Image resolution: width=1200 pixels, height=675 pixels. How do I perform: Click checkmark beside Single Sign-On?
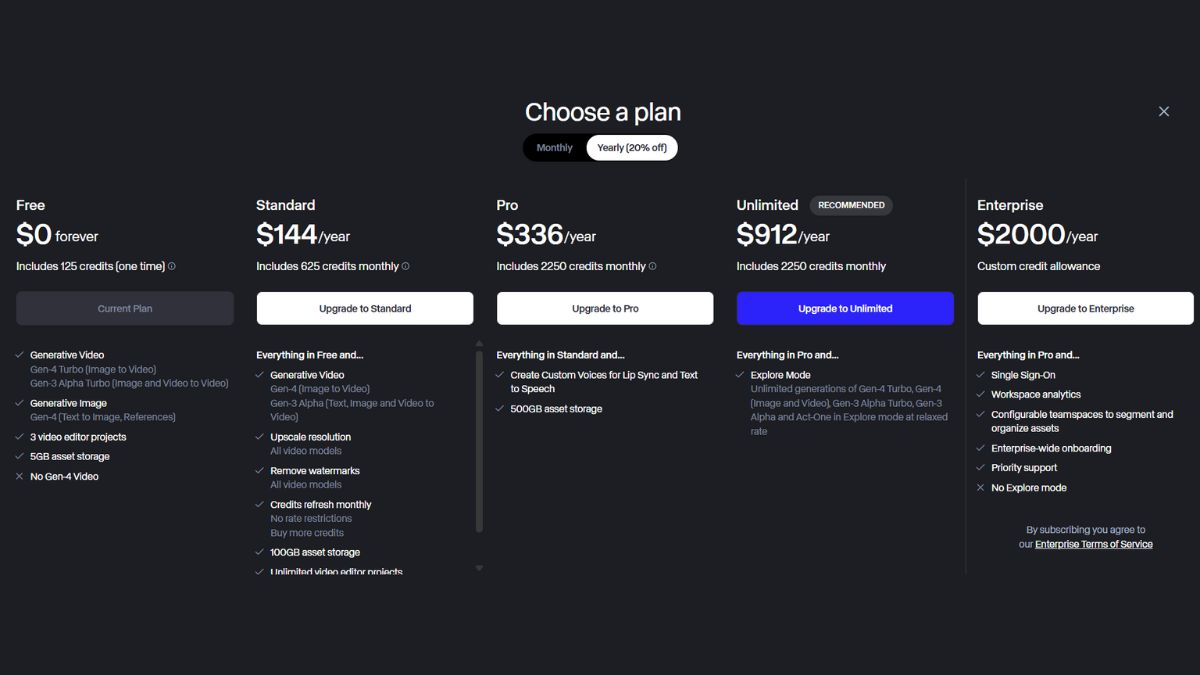pyautogui.click(x=981, y=375)
